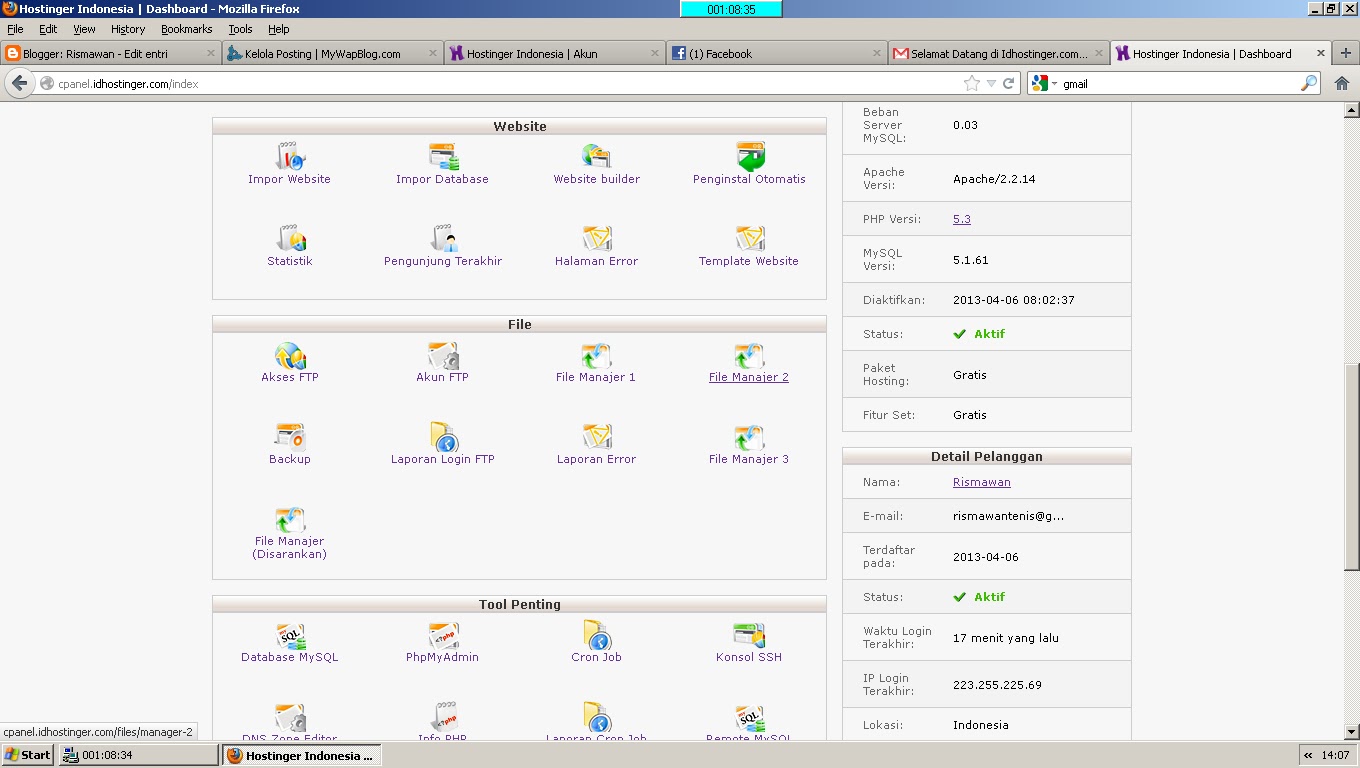Open the File Manajer 1 icon

[597, 354]
